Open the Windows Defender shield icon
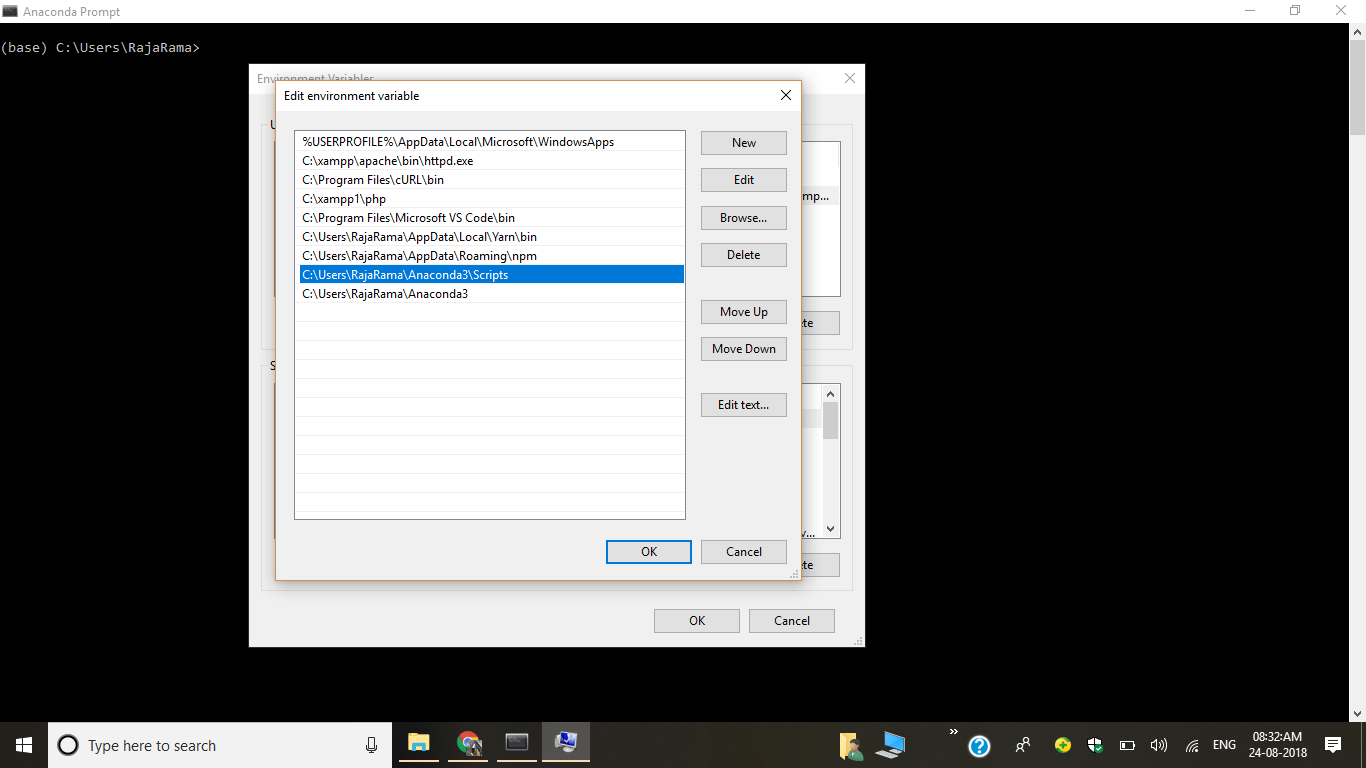1366x768 pixels. [1095, 745]
